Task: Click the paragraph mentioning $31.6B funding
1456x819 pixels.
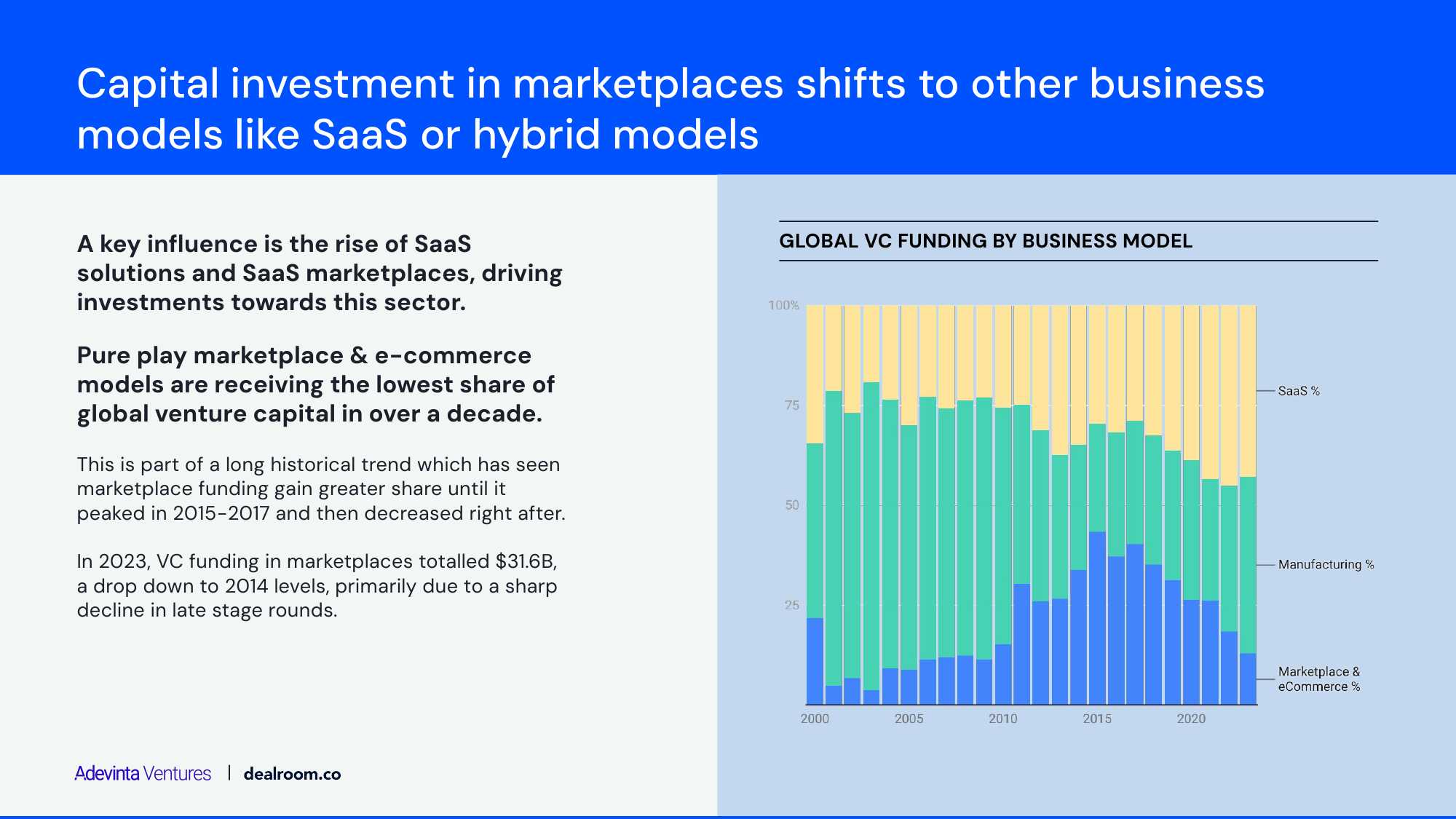Action: click(317, 585)
